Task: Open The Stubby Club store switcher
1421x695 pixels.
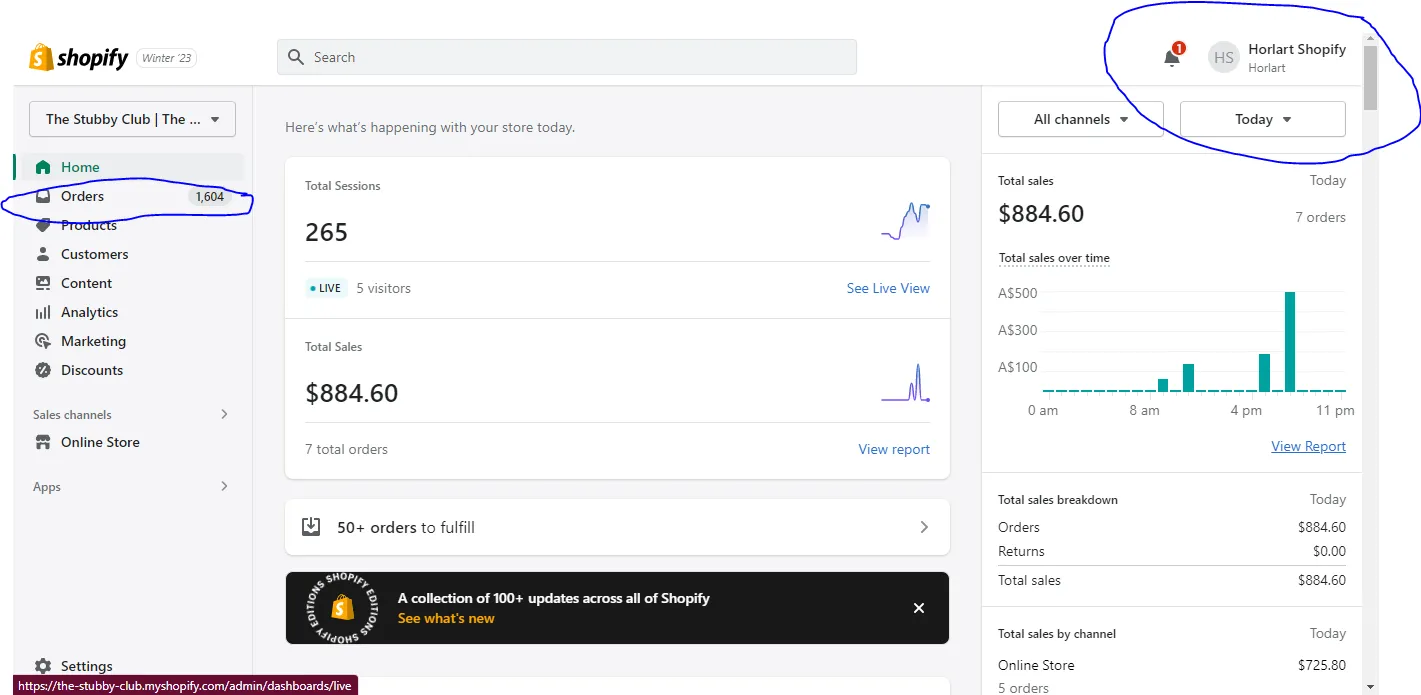Action: (132, 119)
